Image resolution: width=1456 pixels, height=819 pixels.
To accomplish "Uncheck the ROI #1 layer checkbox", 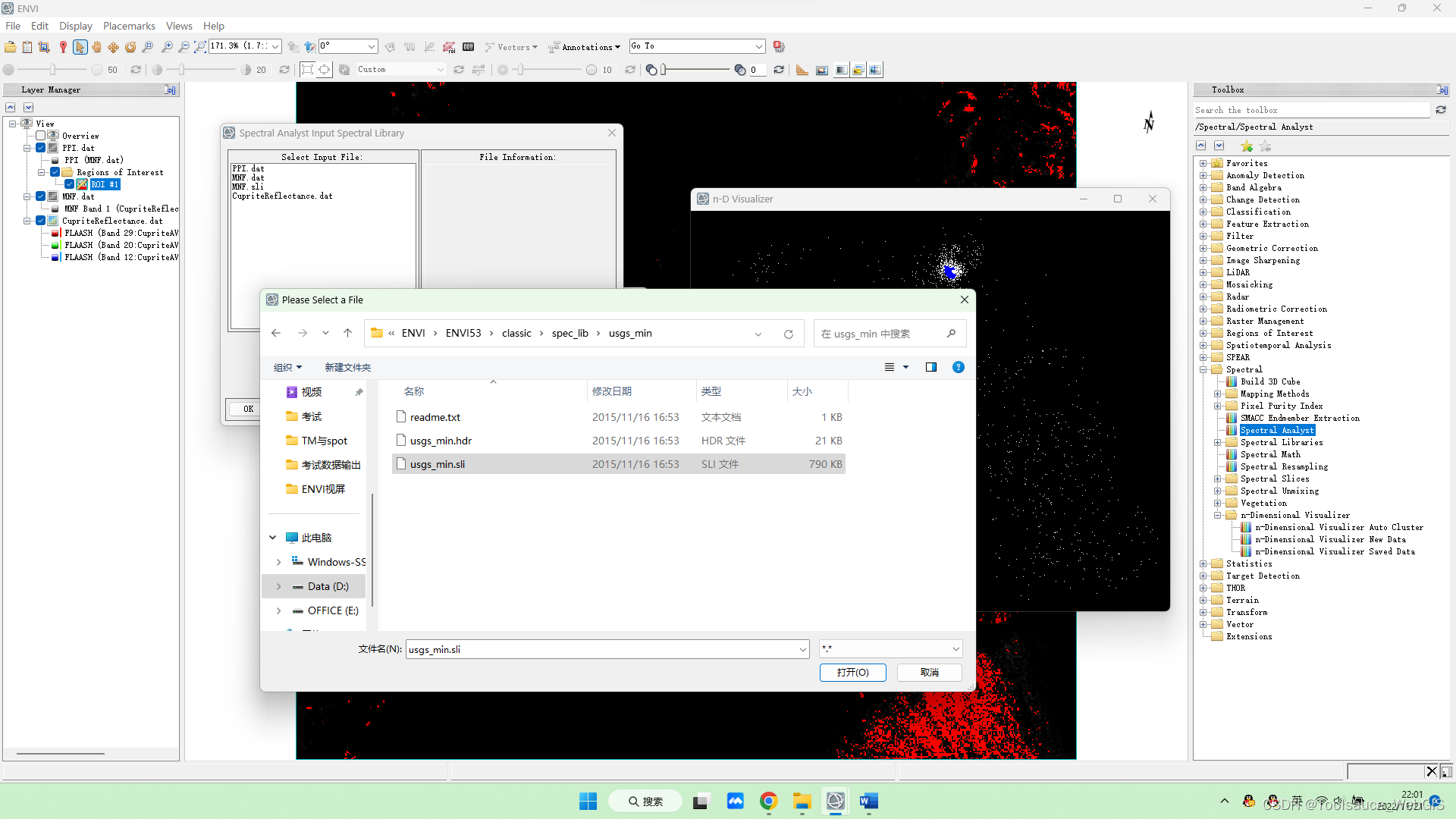I will [x=70, y=184].
